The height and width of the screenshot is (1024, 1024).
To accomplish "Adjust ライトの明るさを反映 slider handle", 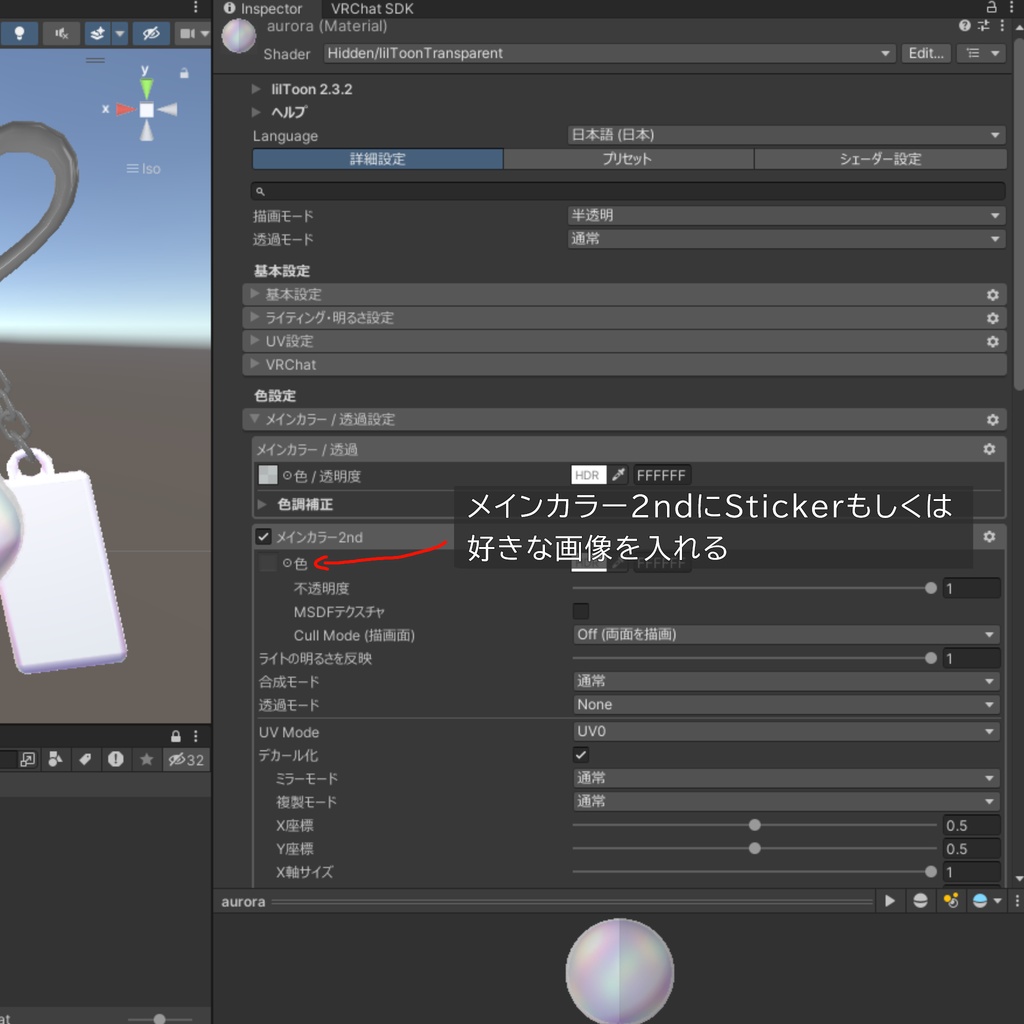I will [x=931, y=658].
